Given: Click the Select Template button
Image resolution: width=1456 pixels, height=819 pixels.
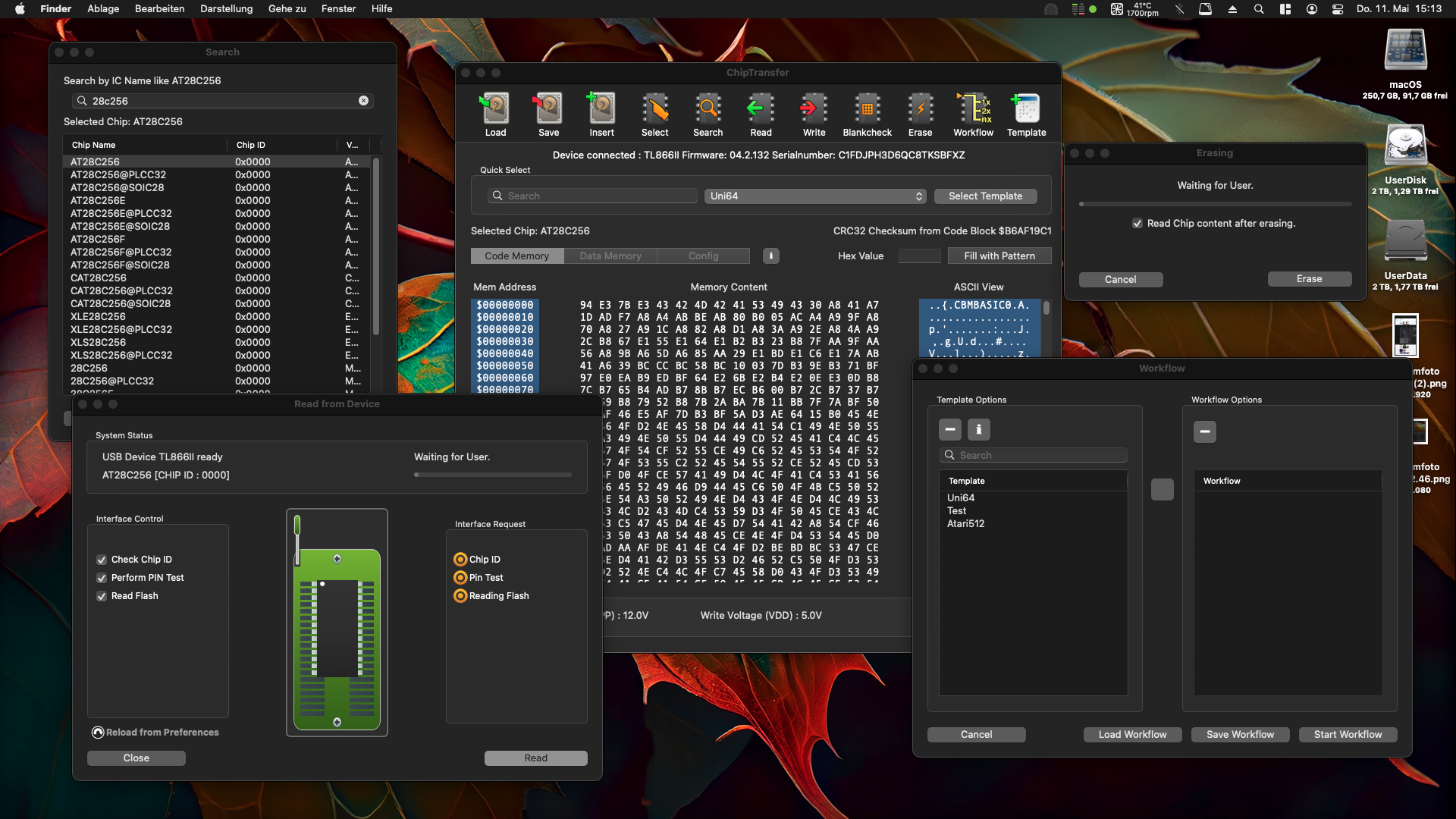Looking at the screenshot, I should pos(985,196).
